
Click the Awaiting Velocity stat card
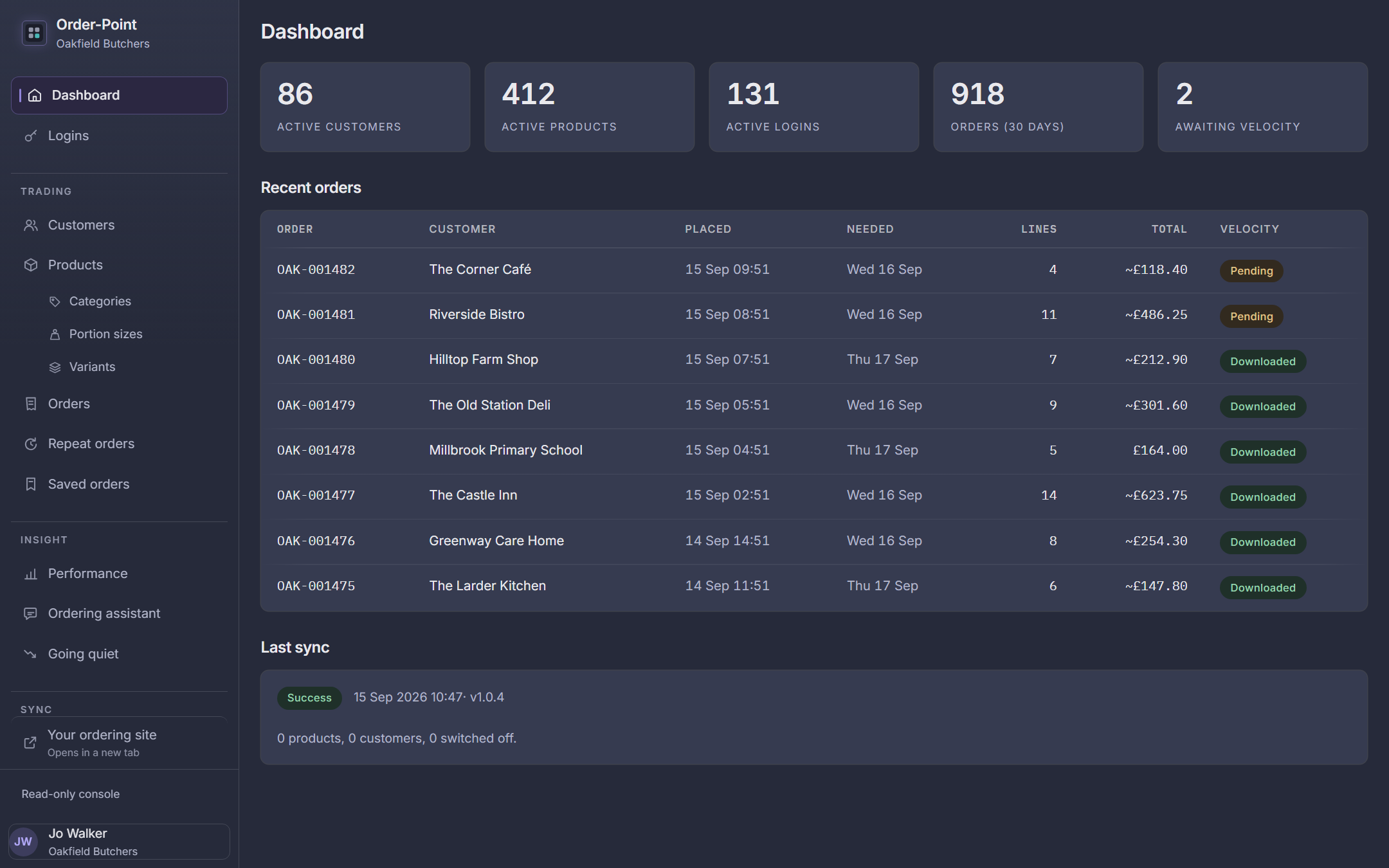coord(1263,107)
